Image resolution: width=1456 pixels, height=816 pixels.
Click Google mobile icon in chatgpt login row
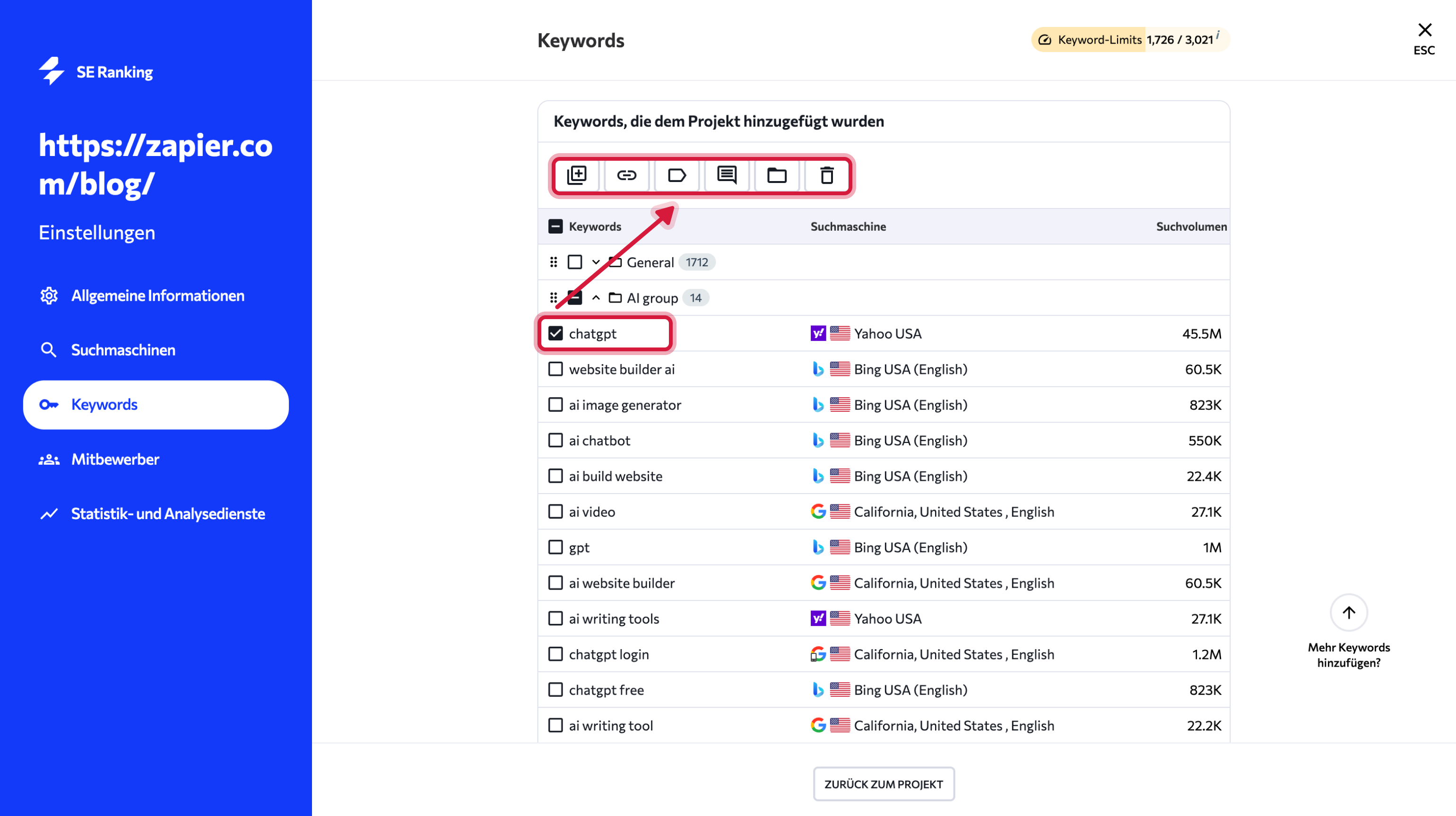tap(818, 654)
